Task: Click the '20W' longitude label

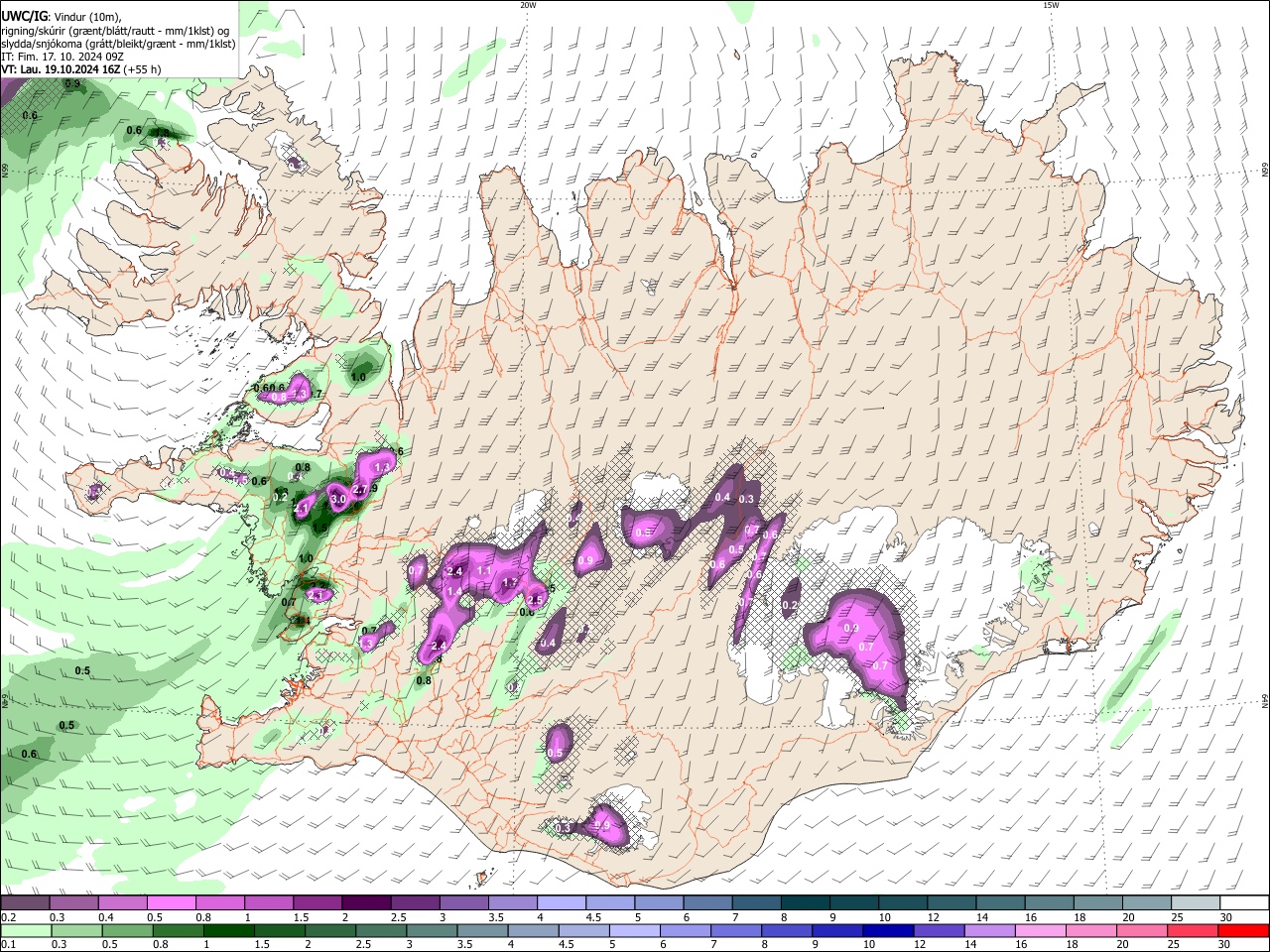Action: pos(528,5)
